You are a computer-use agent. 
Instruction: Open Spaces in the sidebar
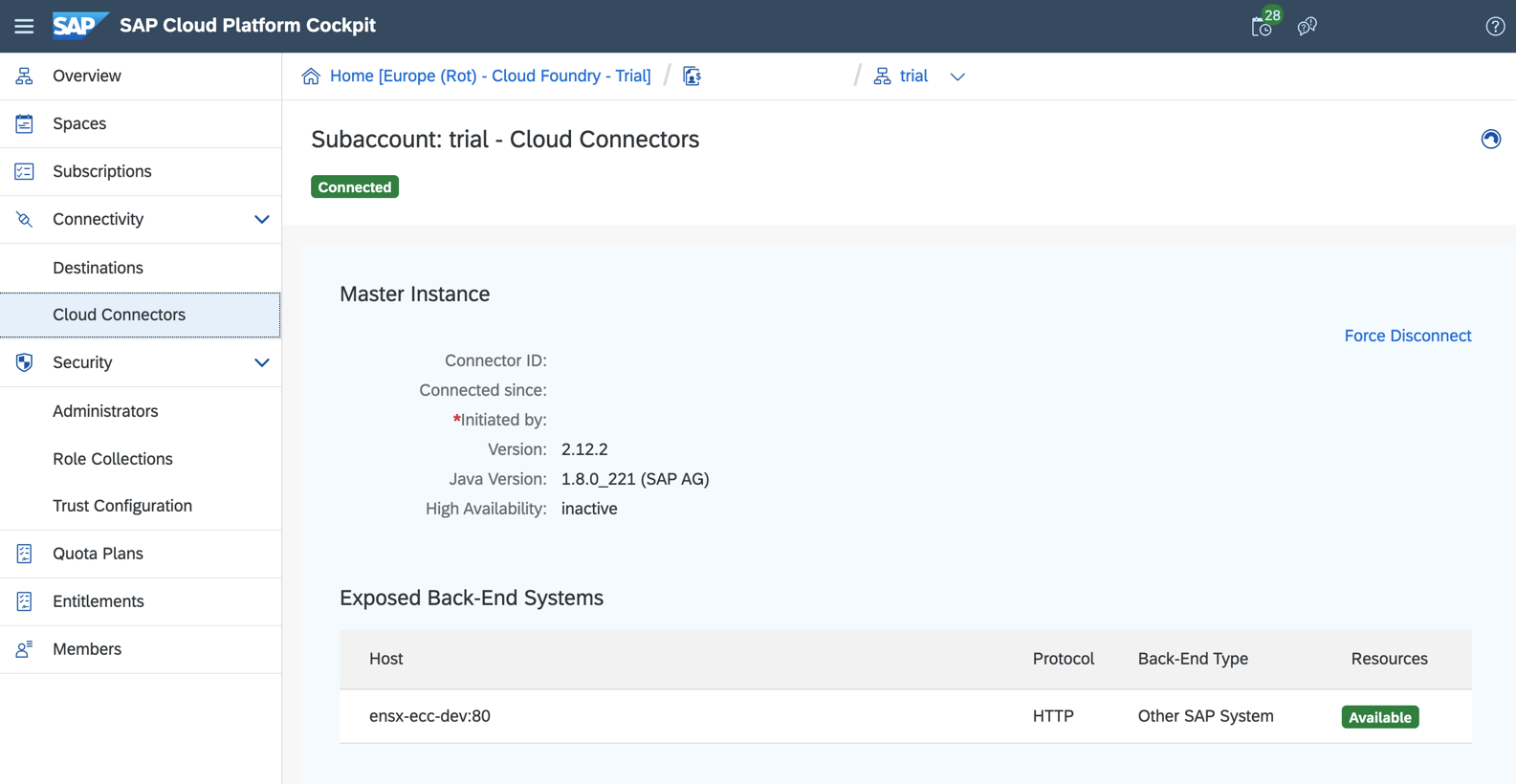[141, 123]
